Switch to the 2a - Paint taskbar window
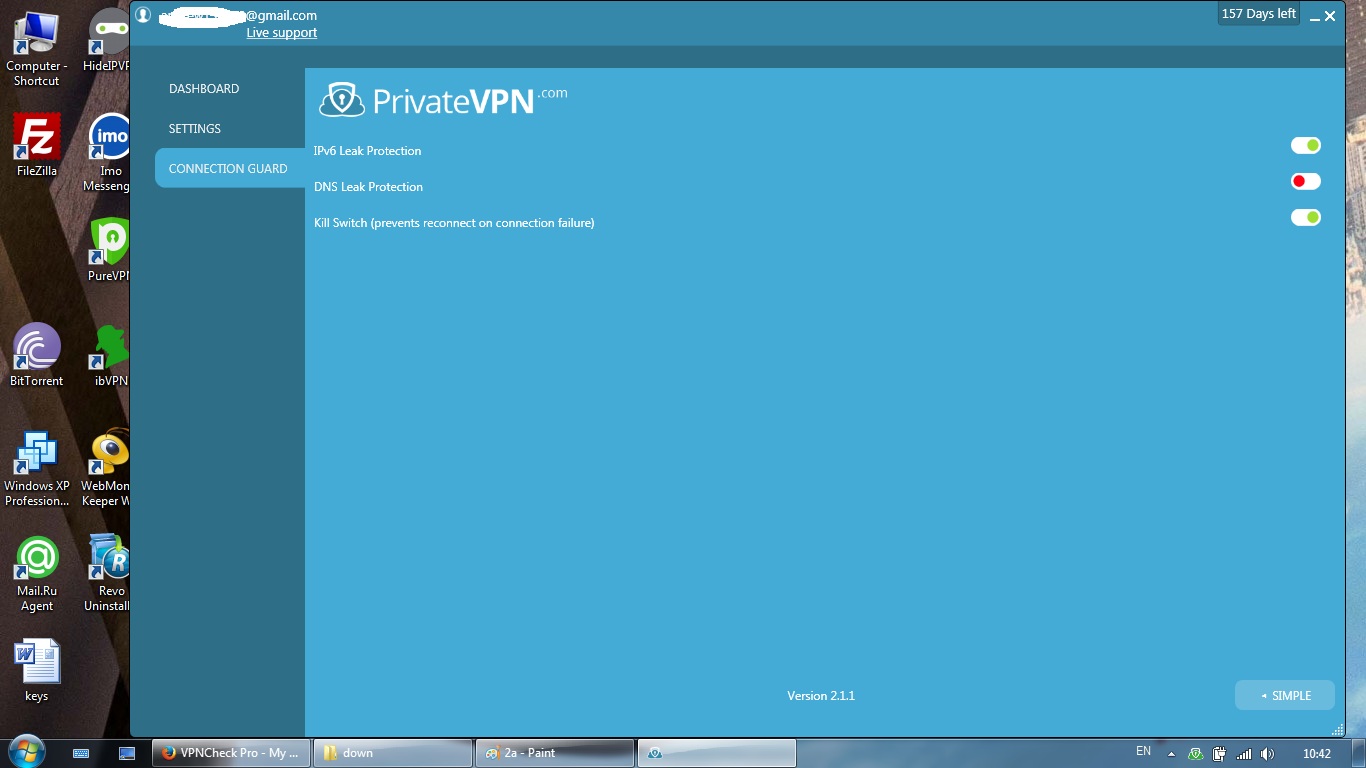The height and width of the screenshot is (768, 1366). tap(555, 753)
